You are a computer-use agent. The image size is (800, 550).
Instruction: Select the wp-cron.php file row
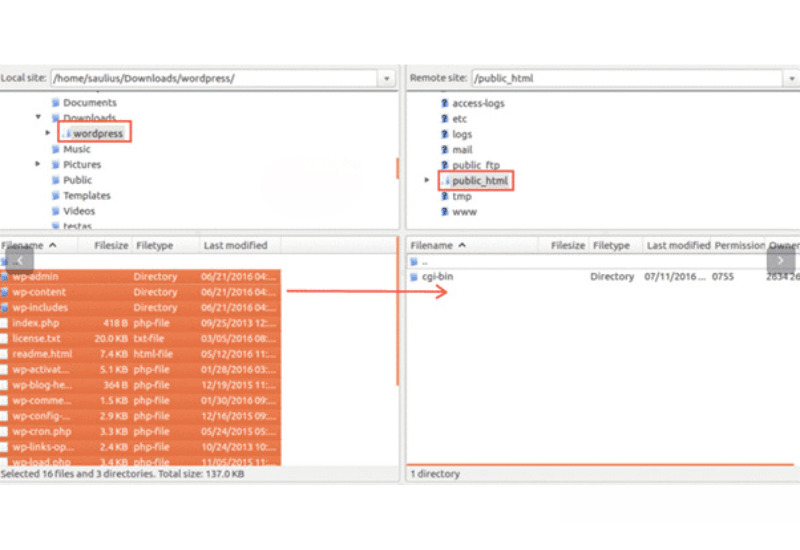pos(140,431)
